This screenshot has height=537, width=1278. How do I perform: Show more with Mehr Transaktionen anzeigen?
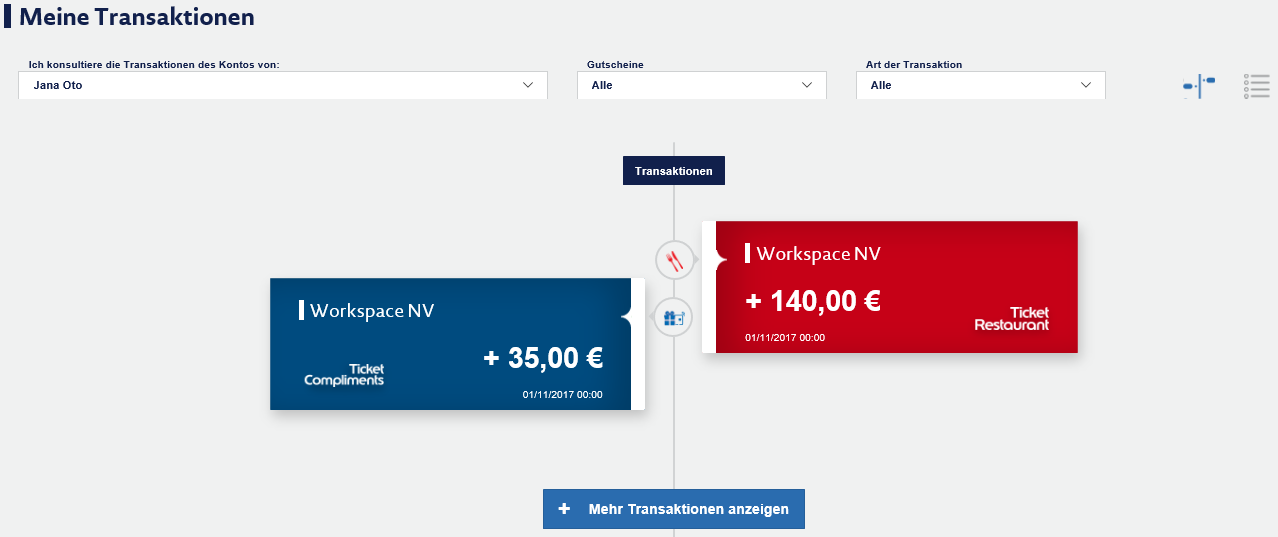674,509
